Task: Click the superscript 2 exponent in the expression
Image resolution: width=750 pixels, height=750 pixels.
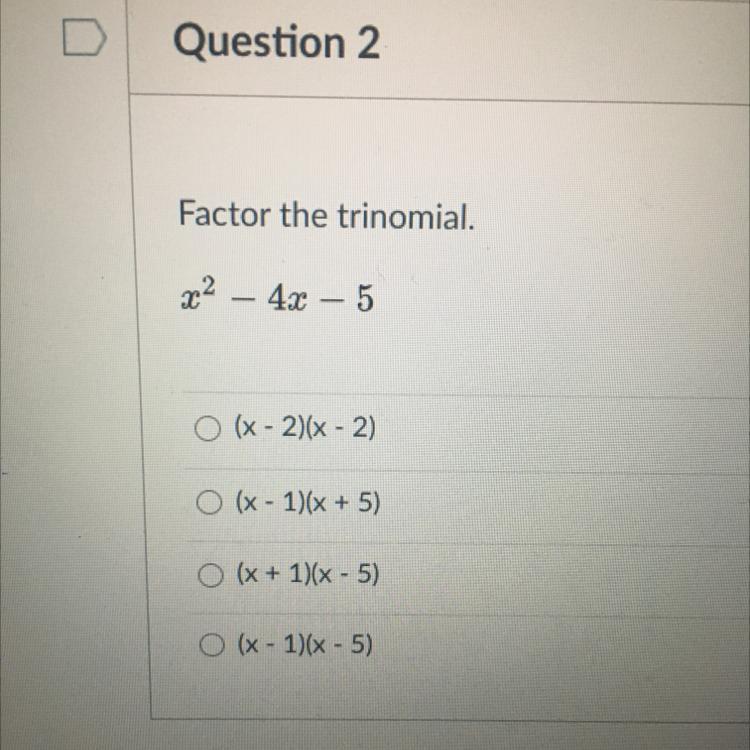Action: pos(209,287)
